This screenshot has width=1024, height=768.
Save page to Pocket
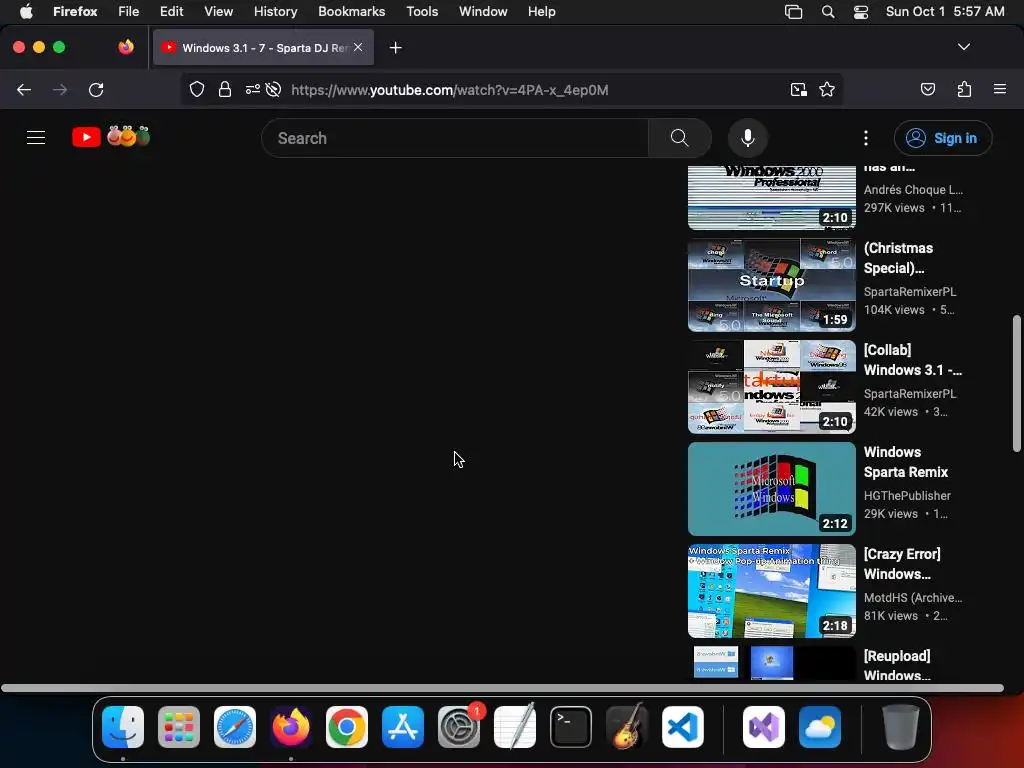coord(928,89)
